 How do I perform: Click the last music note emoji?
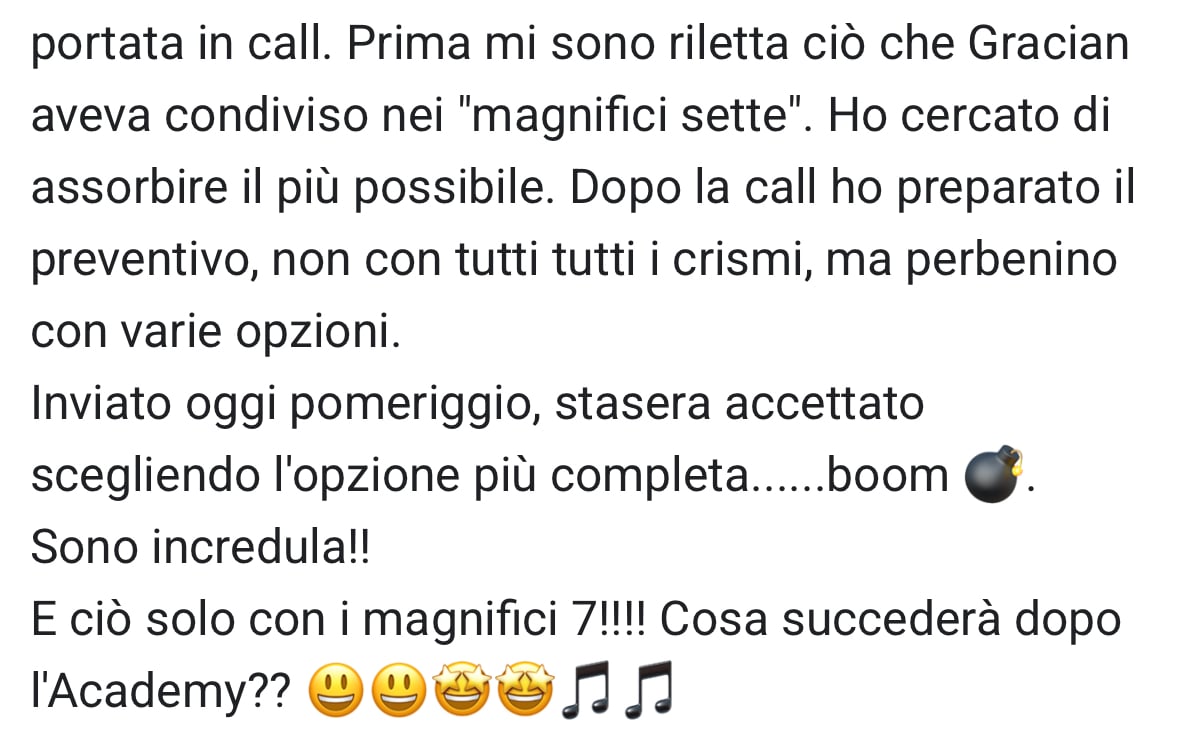(x=650, y=688)
